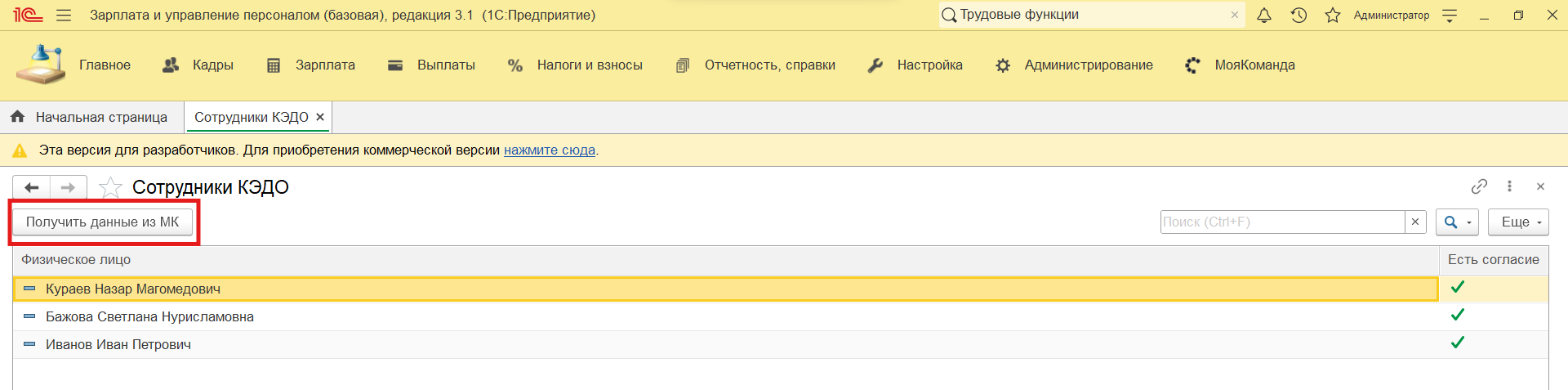Navigate forward with right arrow
This screenshot has width=1568, height=390.
(69, 188)
